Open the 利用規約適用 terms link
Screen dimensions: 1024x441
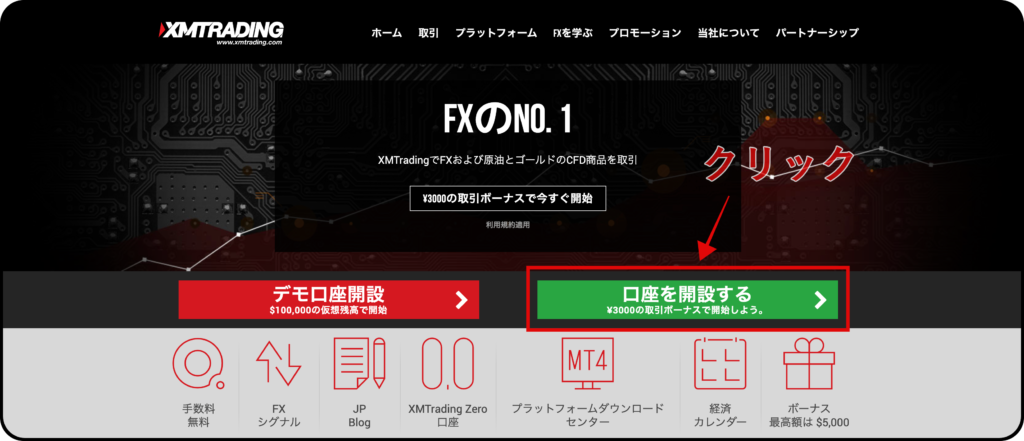[507, 225]
